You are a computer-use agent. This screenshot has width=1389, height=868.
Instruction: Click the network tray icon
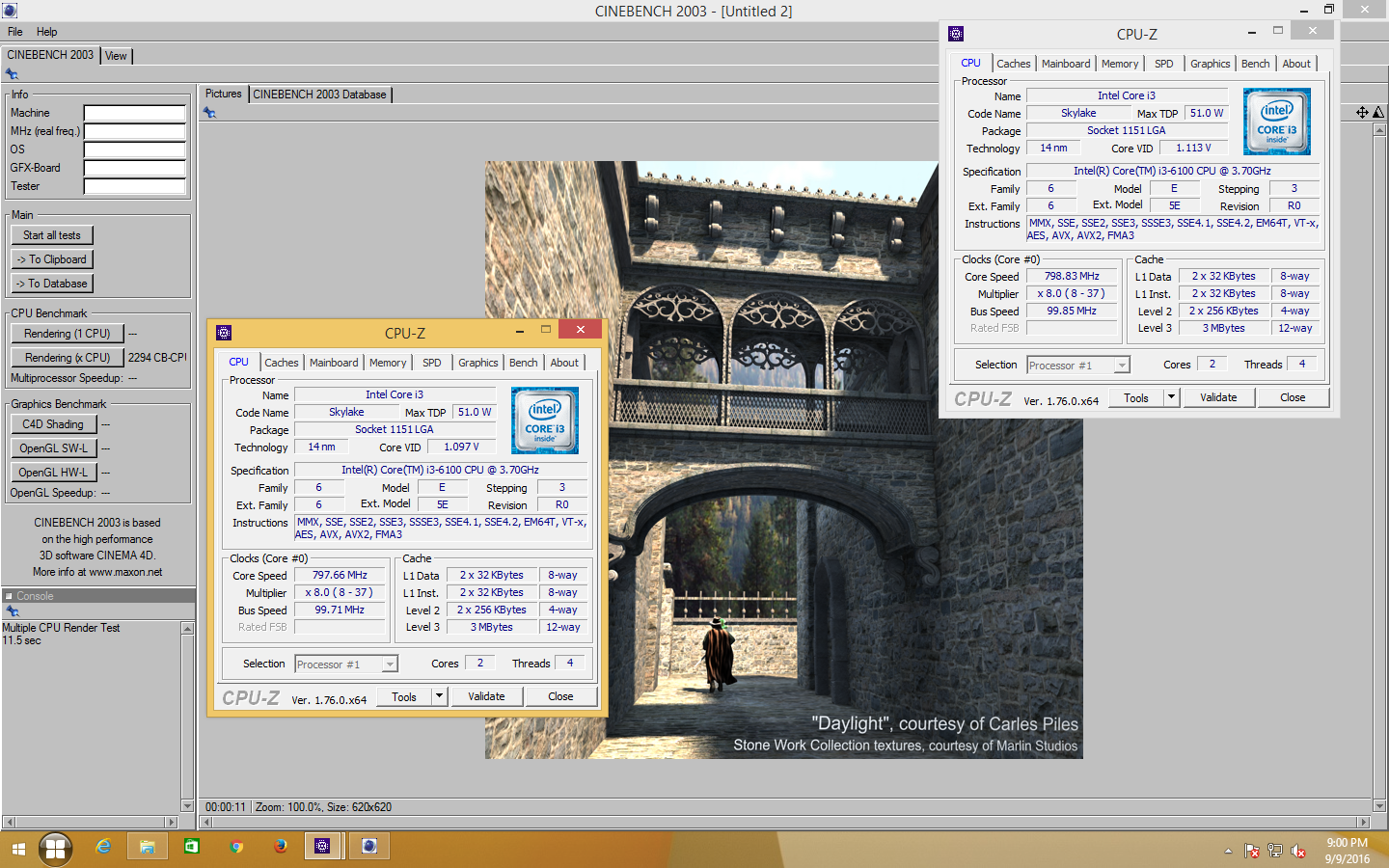pos(1275,851)
